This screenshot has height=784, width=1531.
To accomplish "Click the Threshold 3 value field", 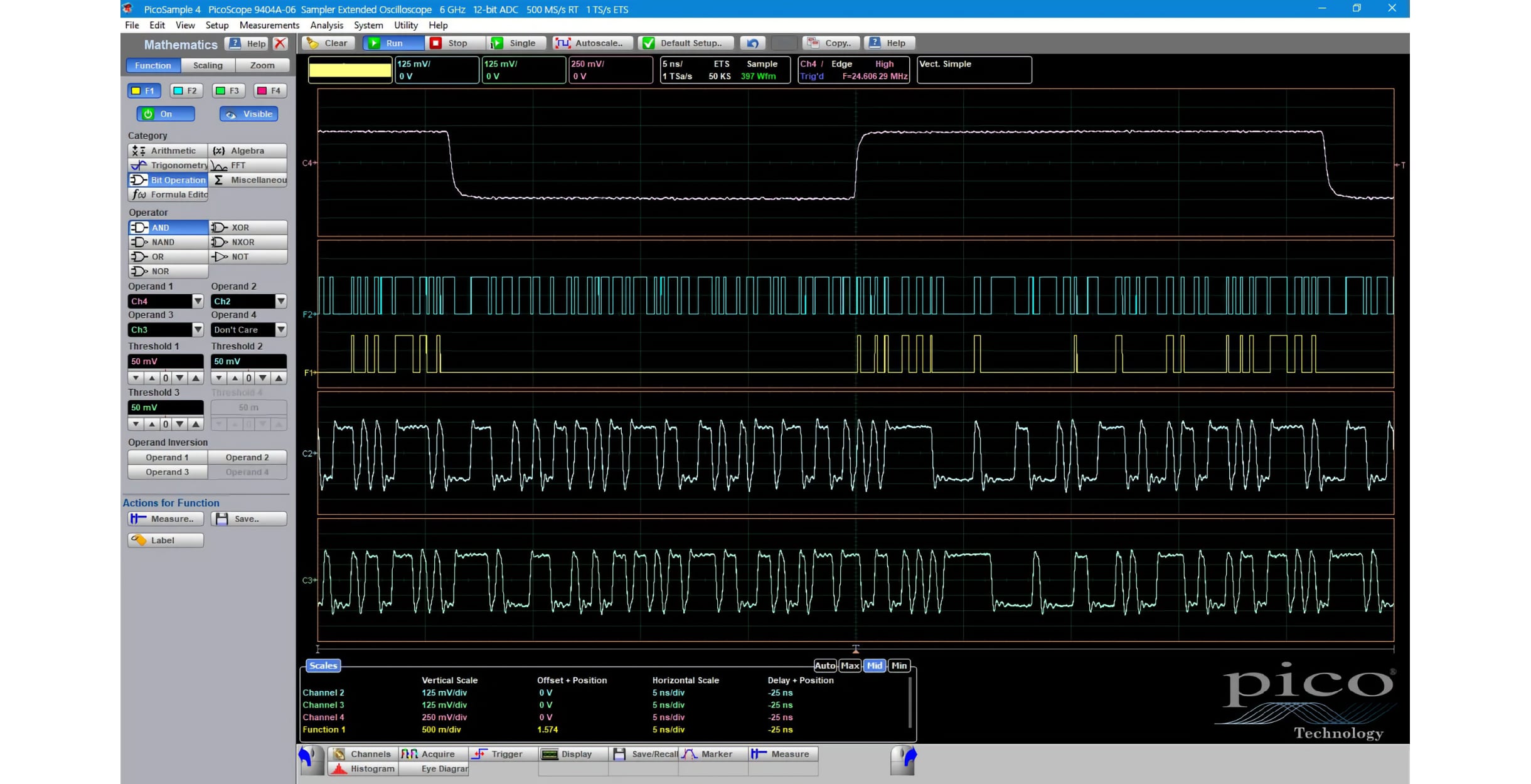I will click(166, 407).
